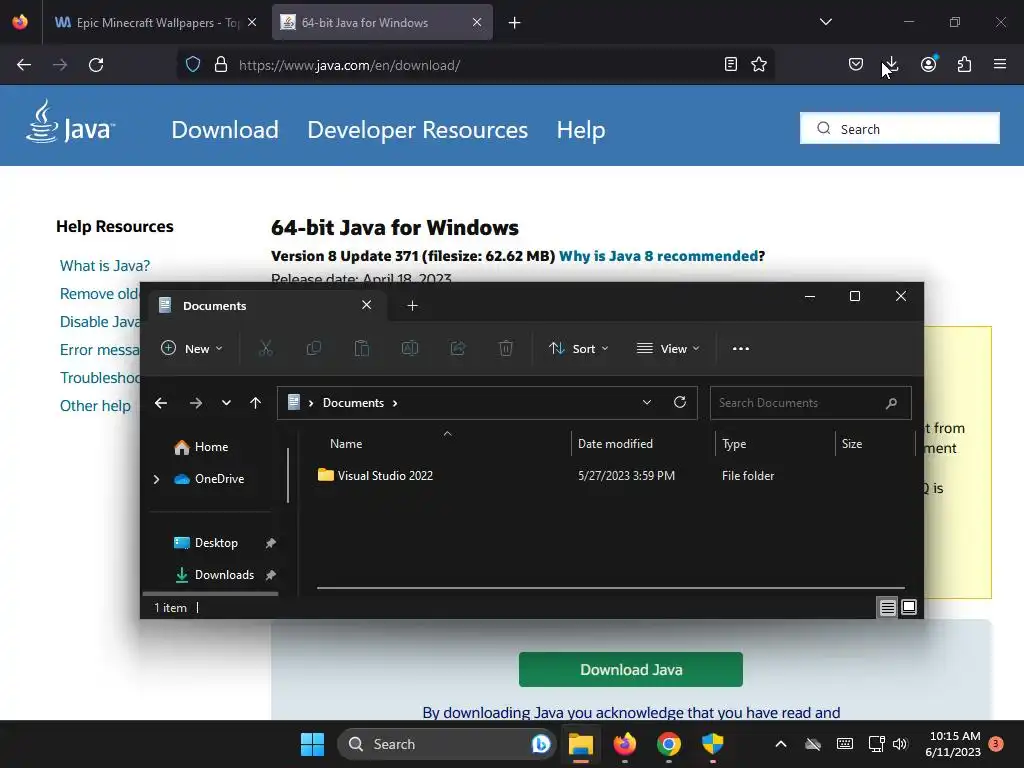Open the View dropdown in Explorer
The width and height of the screenshot is (1024, 768).
pyautogui.click(x=668, y=348)
